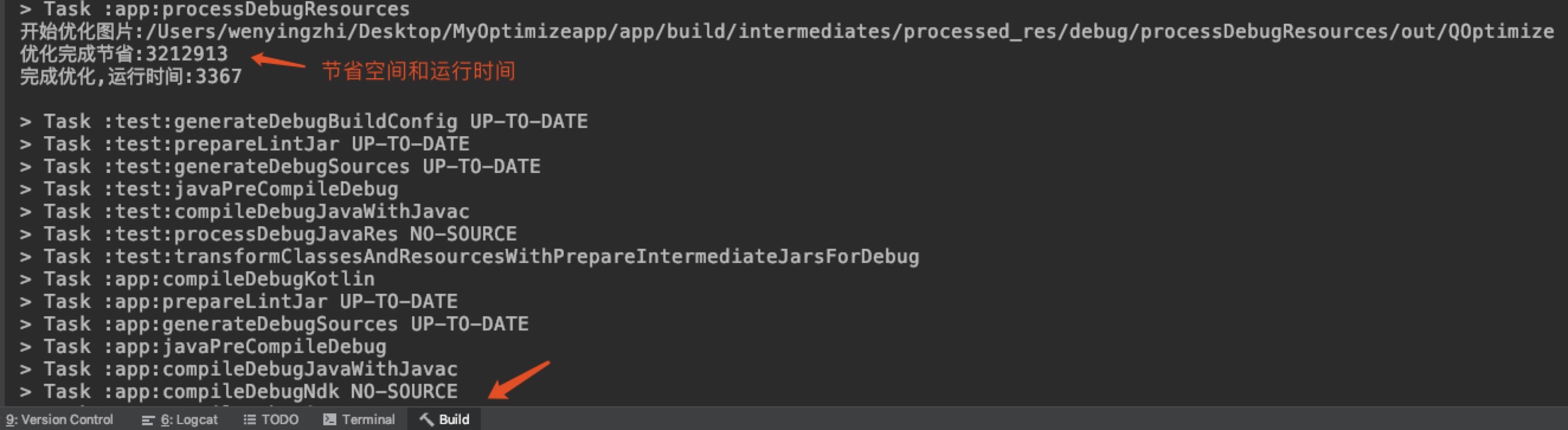Screen dimensions: 1568x430
Task: Switch to the Version Control tab
Action: 60,420
